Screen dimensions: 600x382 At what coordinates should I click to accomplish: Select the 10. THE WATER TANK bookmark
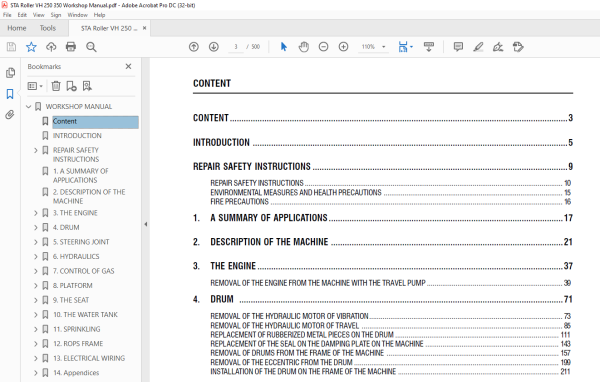point(85,315)
